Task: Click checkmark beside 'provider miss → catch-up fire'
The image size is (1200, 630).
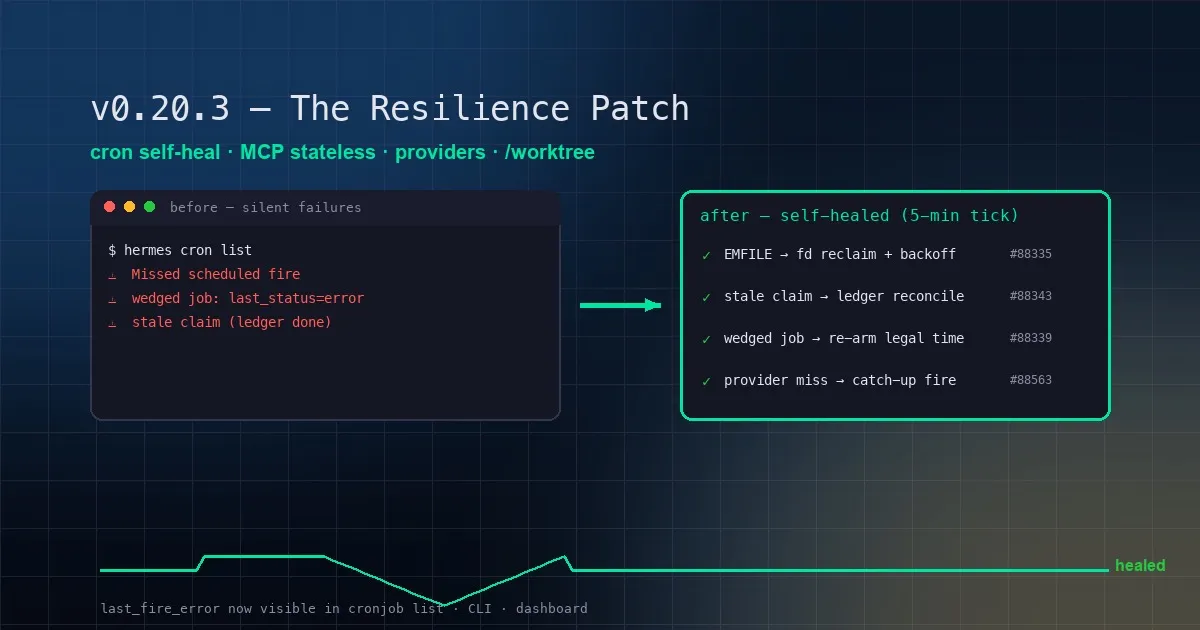Action: click(x=706, y=380)
